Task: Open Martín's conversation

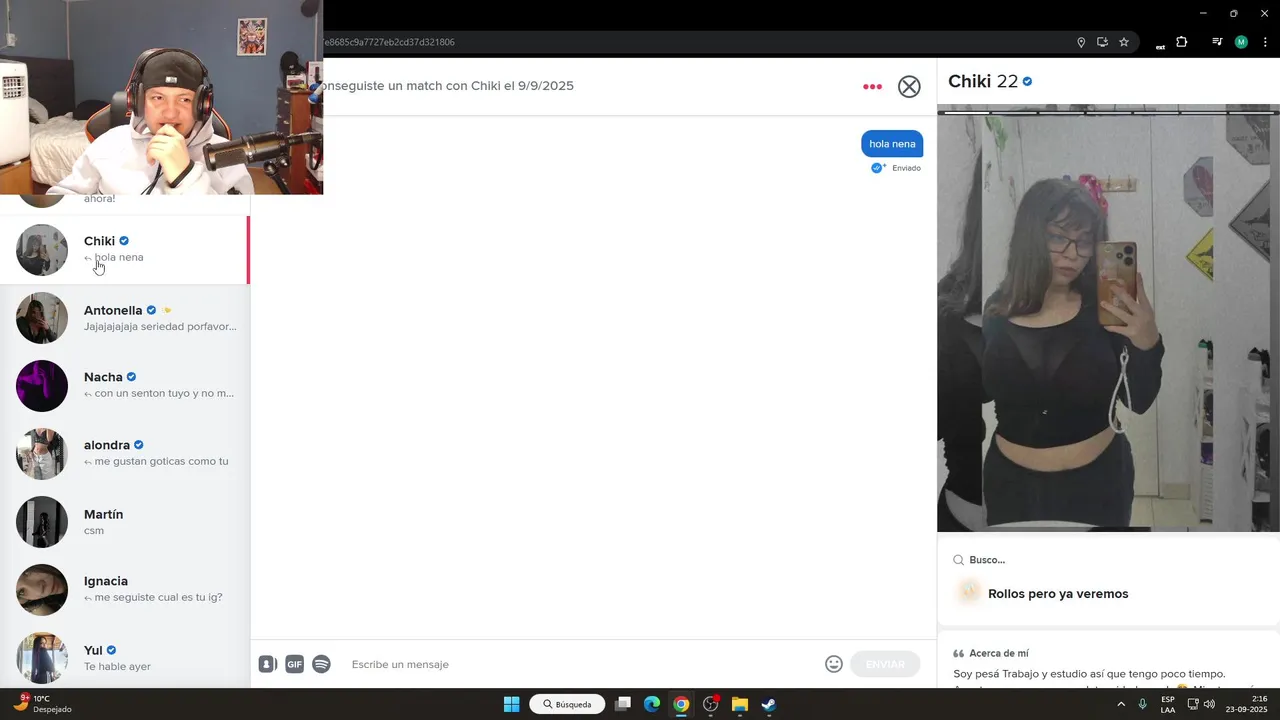Action: pos(124,521)
